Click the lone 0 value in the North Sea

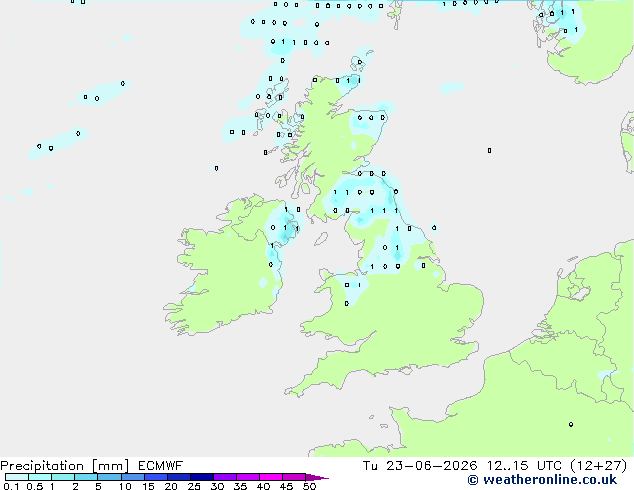[x=489, y=150]
